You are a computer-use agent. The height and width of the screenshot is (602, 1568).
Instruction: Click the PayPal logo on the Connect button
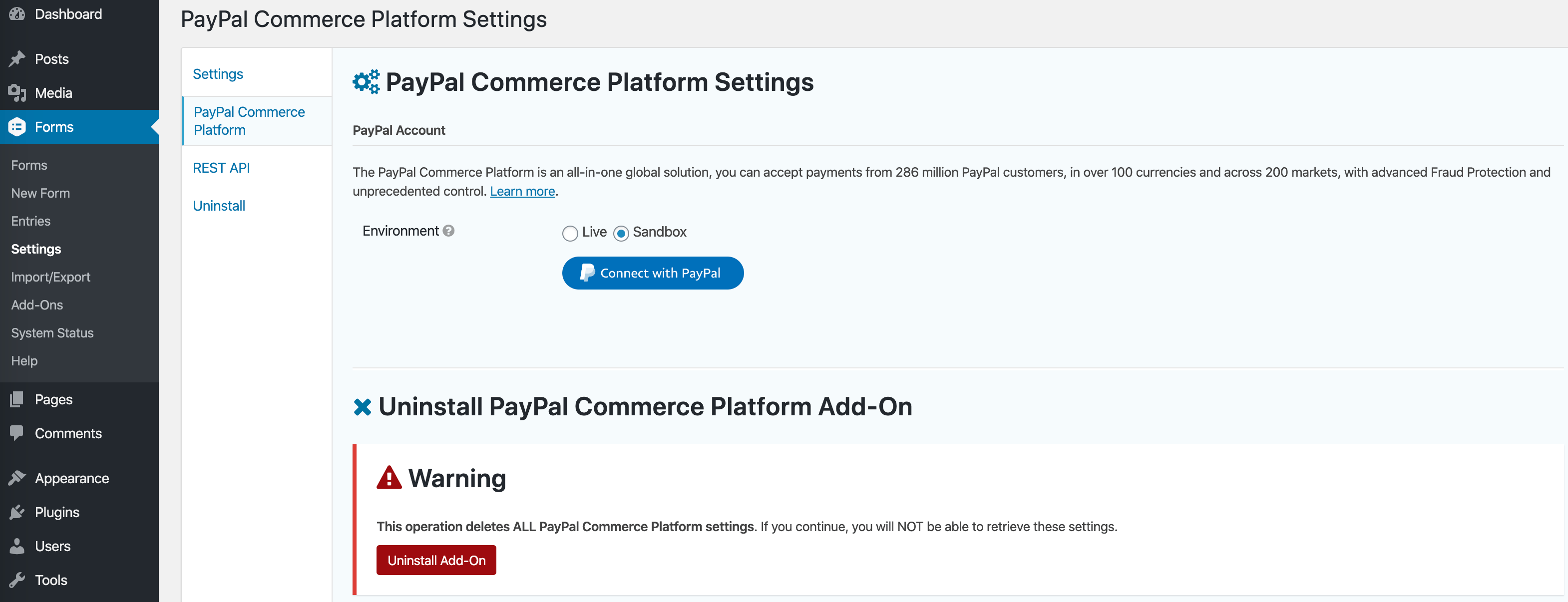tap(587, 273)
